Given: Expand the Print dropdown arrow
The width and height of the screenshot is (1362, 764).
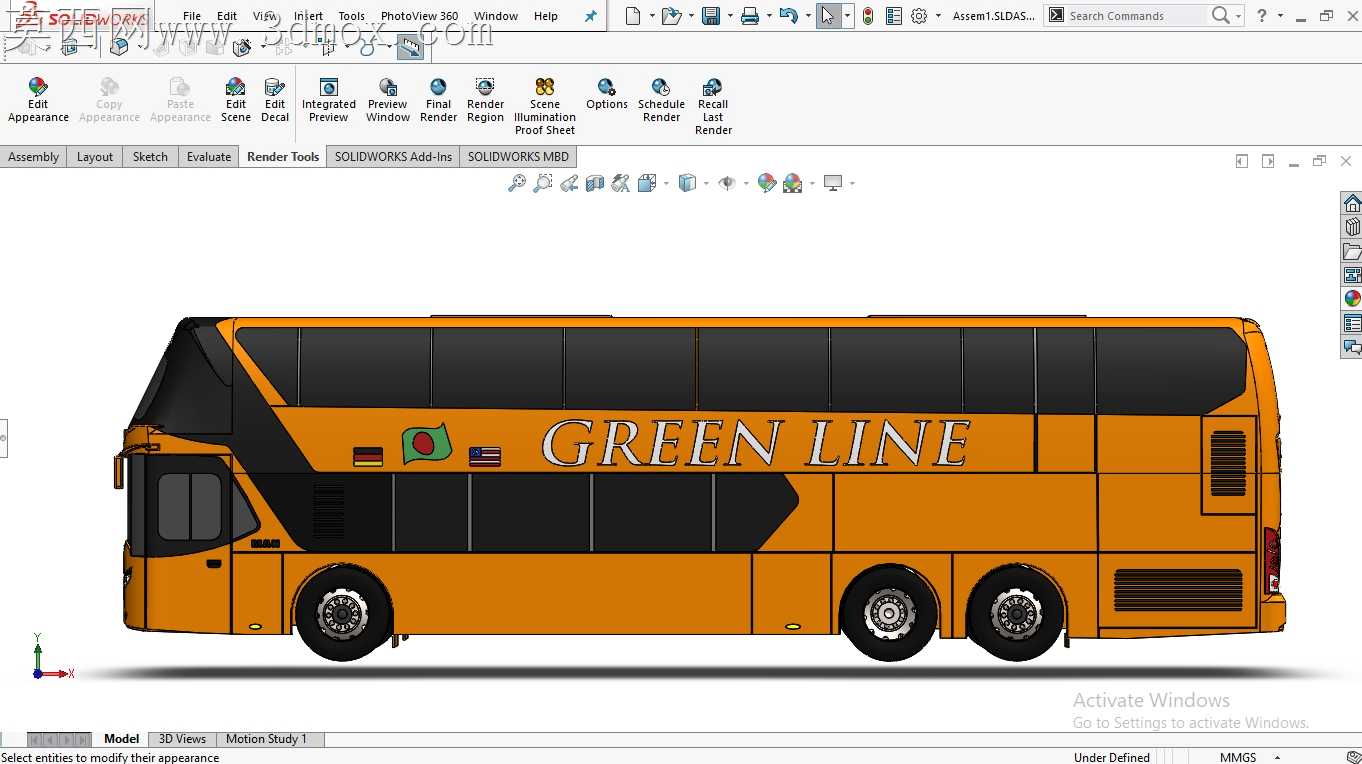Looking at the screenshot, I should tap(769, 16).
